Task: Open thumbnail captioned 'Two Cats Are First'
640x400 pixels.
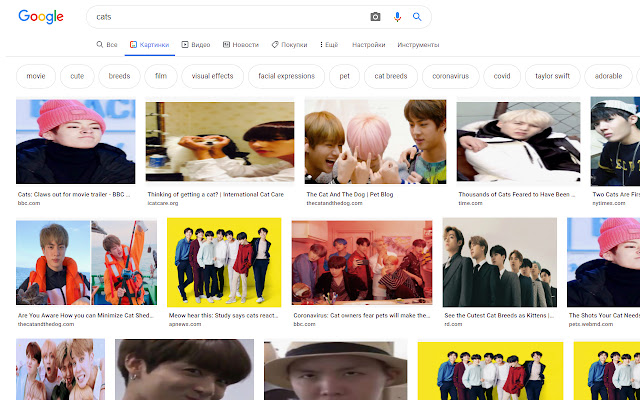Action: [x=615, y=142]
